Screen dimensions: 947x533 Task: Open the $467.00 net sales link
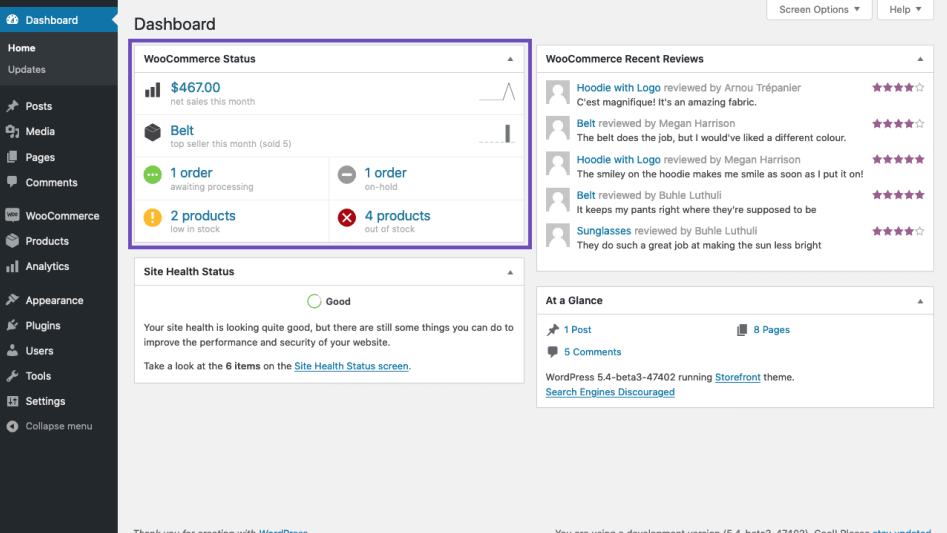[x=195, y=88]
